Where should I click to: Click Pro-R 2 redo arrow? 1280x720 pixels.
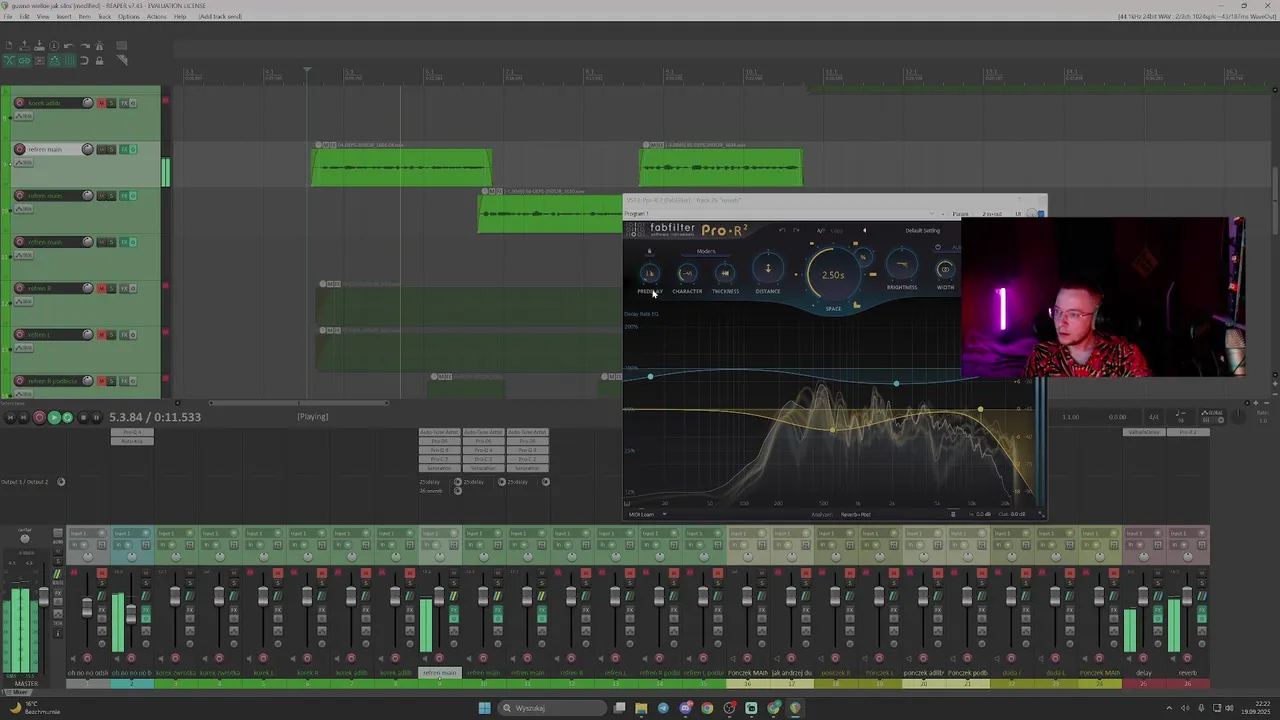(796, 230)
